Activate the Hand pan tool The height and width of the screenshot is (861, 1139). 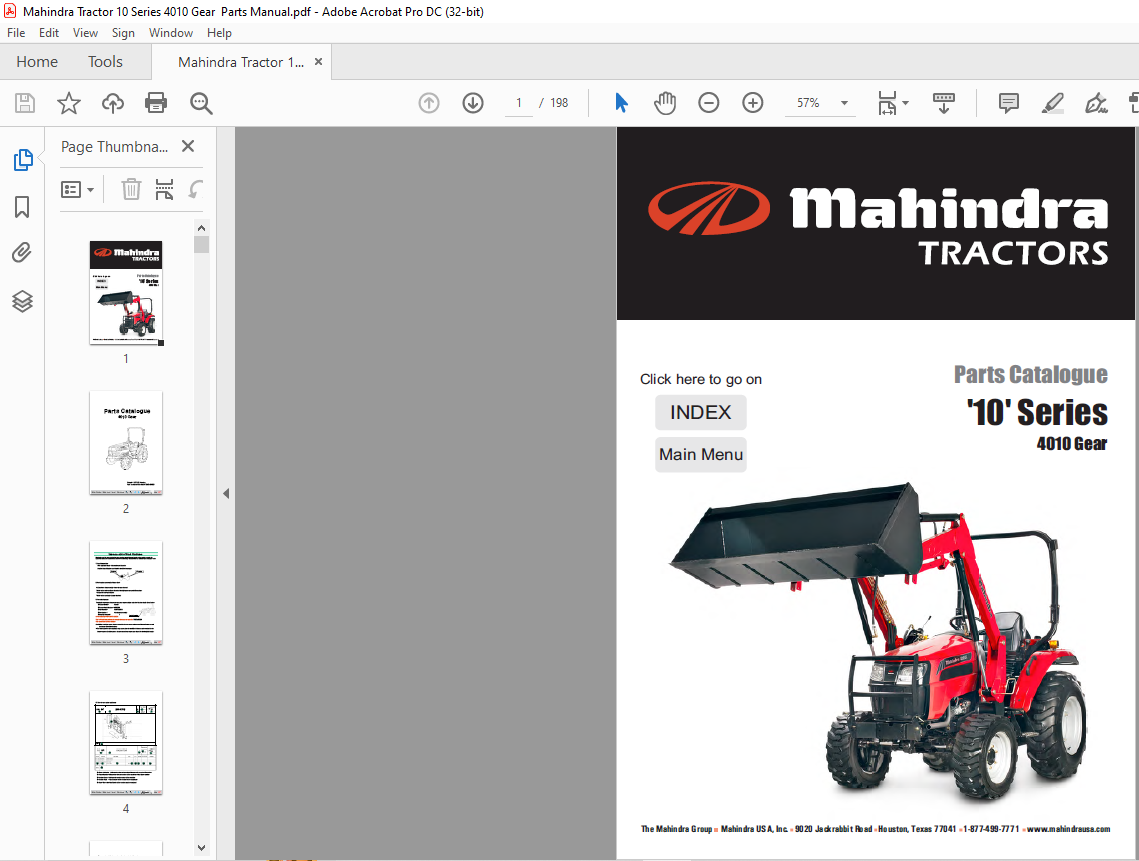665,103
